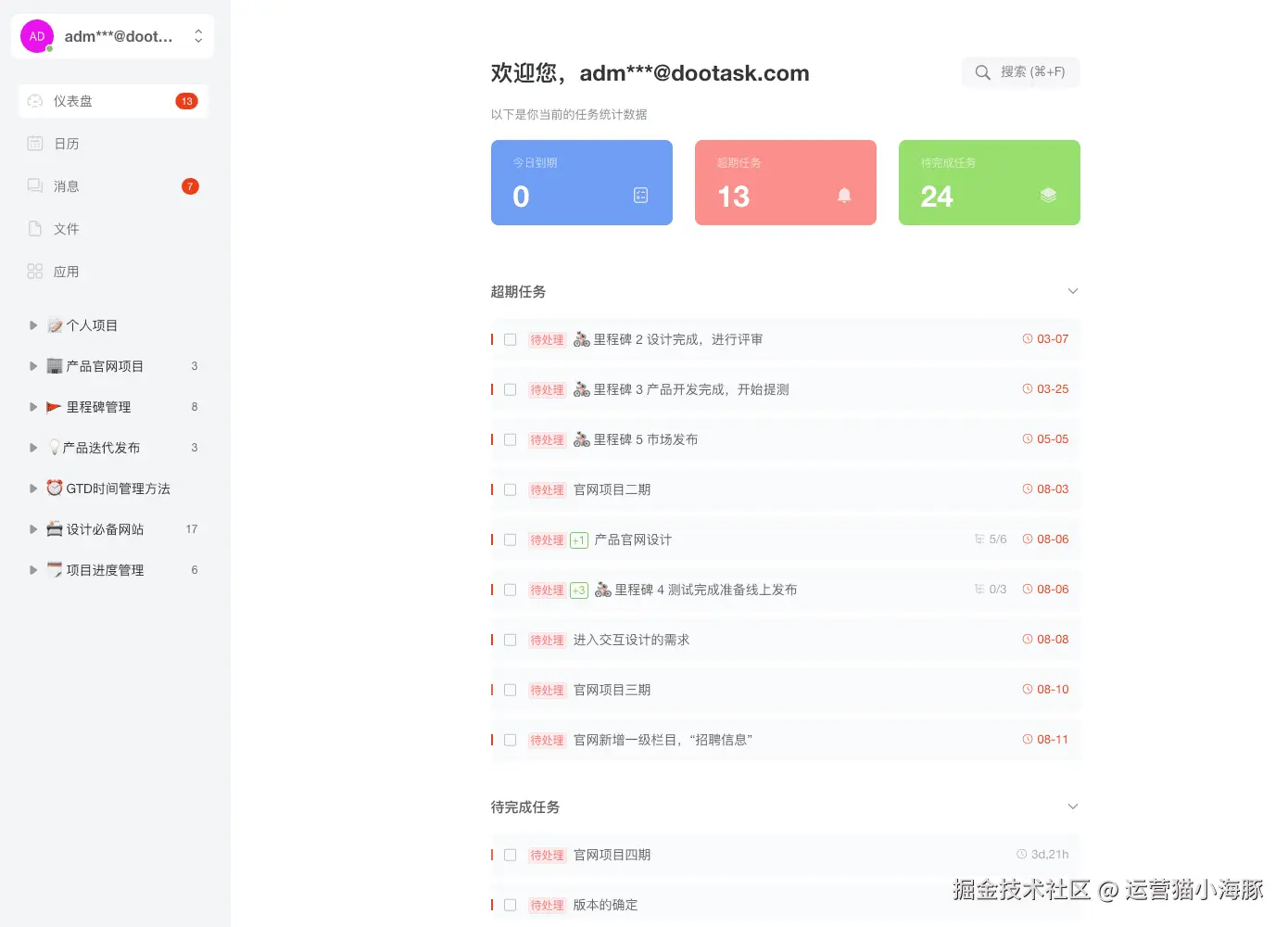Click the 03-07 overdue date
The image size is (1288, 927).
tap(1045, 339)
